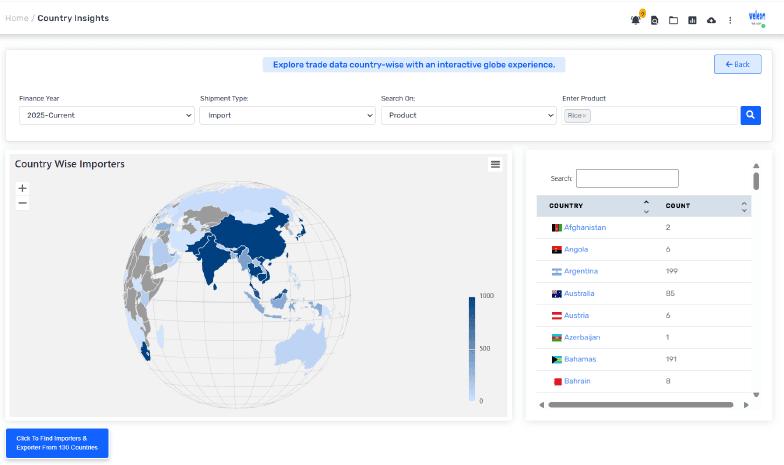784x465 pixels.
Task: Click the document search icon in header
Action: [x=654, y=20]
